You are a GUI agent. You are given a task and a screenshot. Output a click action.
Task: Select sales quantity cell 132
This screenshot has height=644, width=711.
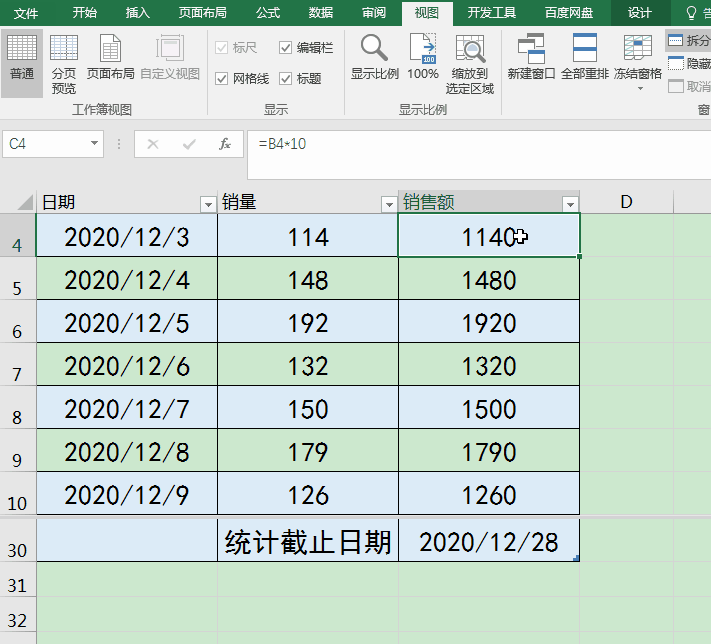tap(308, 365)
